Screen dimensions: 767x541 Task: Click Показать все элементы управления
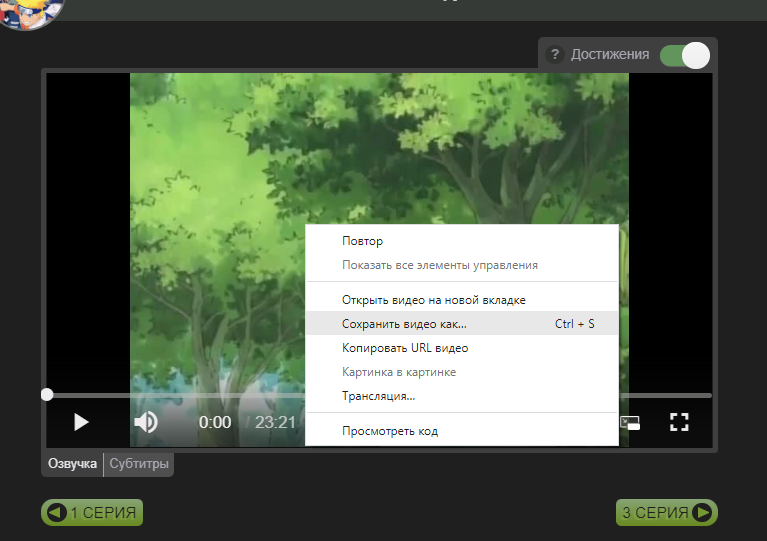click(x=462, y=265)
